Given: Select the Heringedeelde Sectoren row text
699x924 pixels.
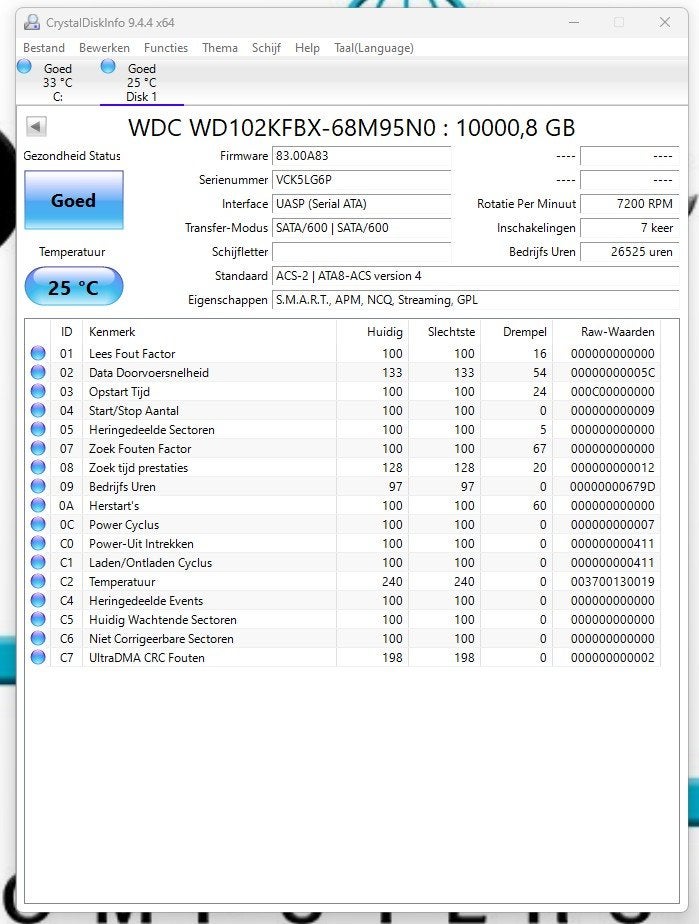Looking at the screenshot, I should [x=151, y=430].
